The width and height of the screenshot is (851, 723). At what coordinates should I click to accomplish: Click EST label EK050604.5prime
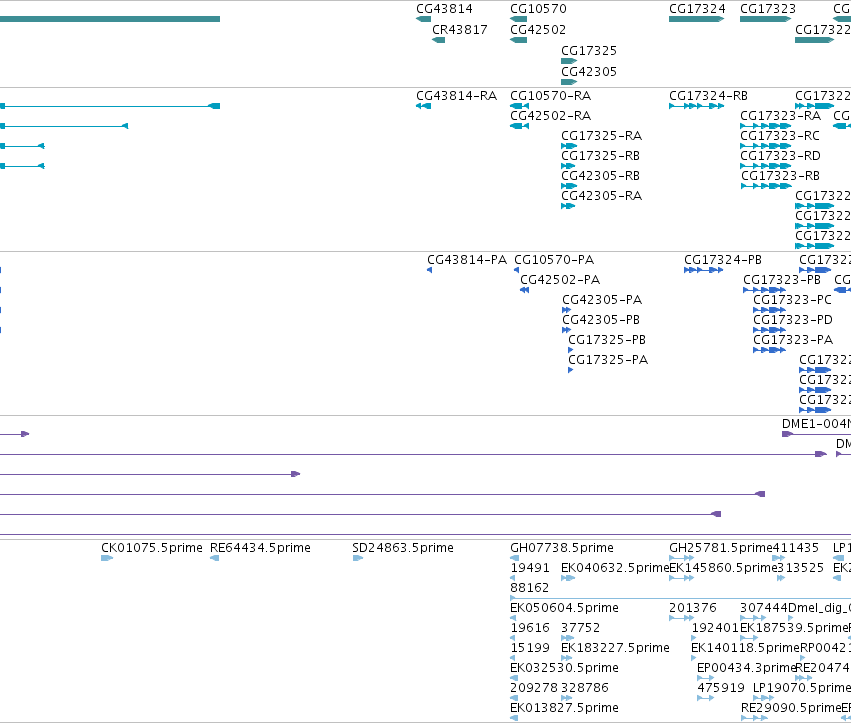click(564, 607)
